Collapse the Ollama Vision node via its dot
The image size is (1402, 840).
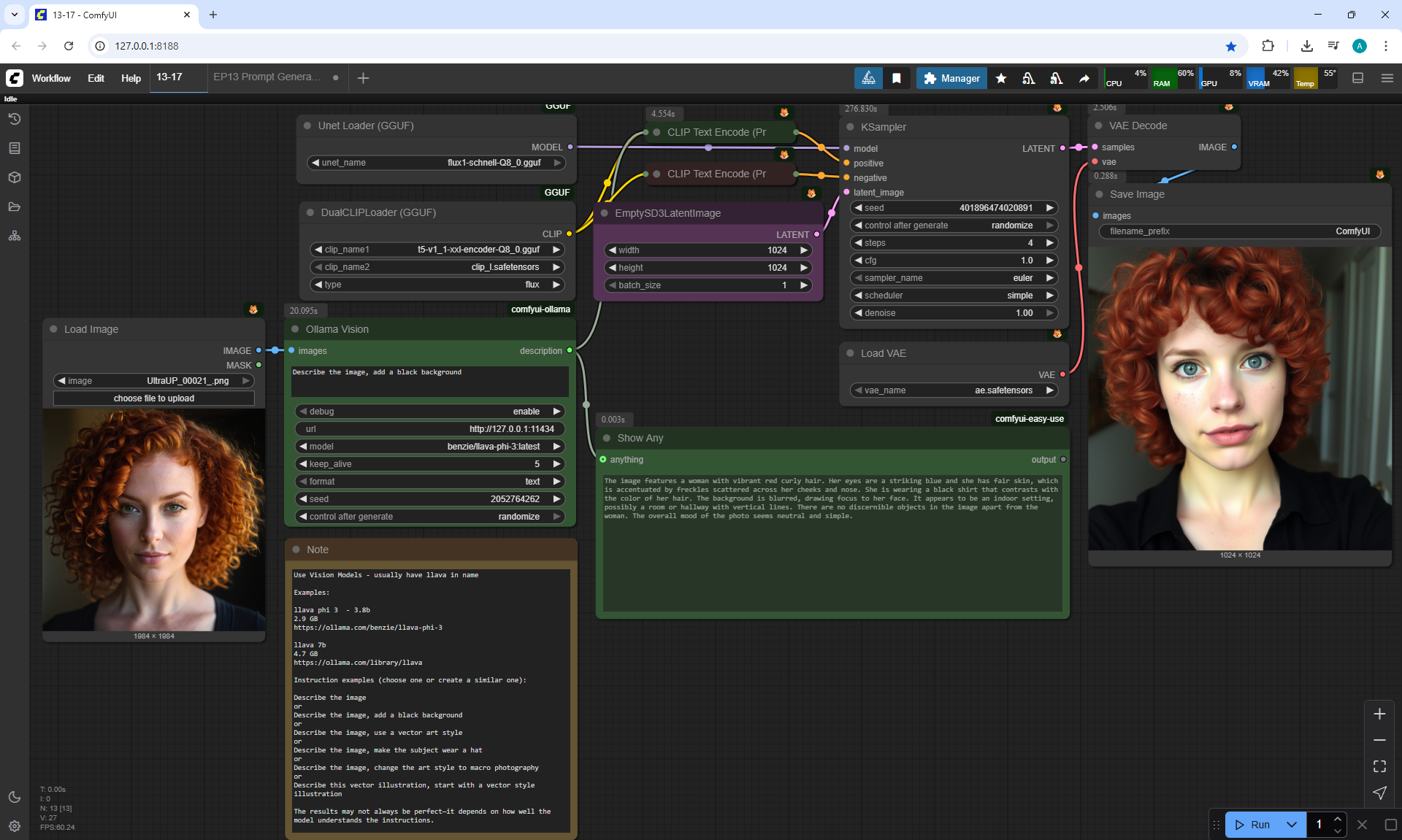coord(295,329)
